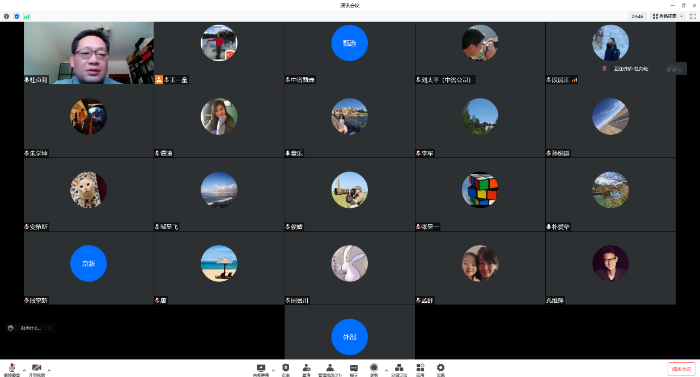Click the meeting duration timer button
Viewport: 700px width, 377px height.
point(638,16)
